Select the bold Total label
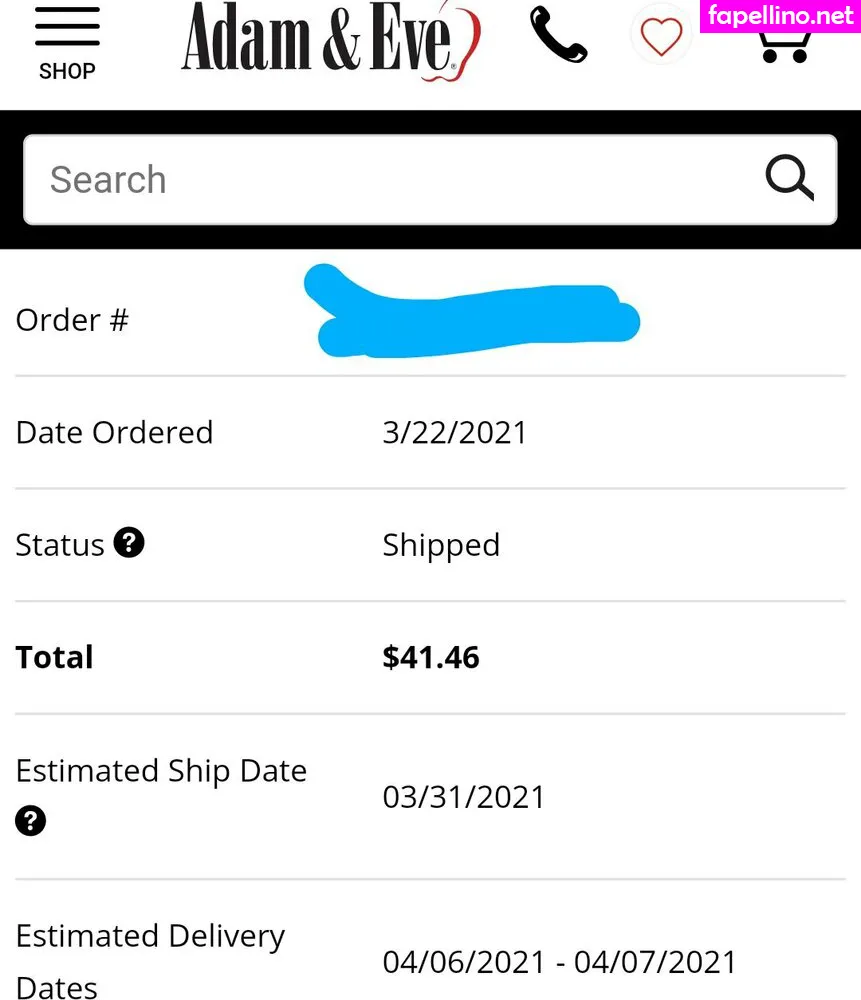Viewport: 861px width, 1000px height. (x=54, y=657)
